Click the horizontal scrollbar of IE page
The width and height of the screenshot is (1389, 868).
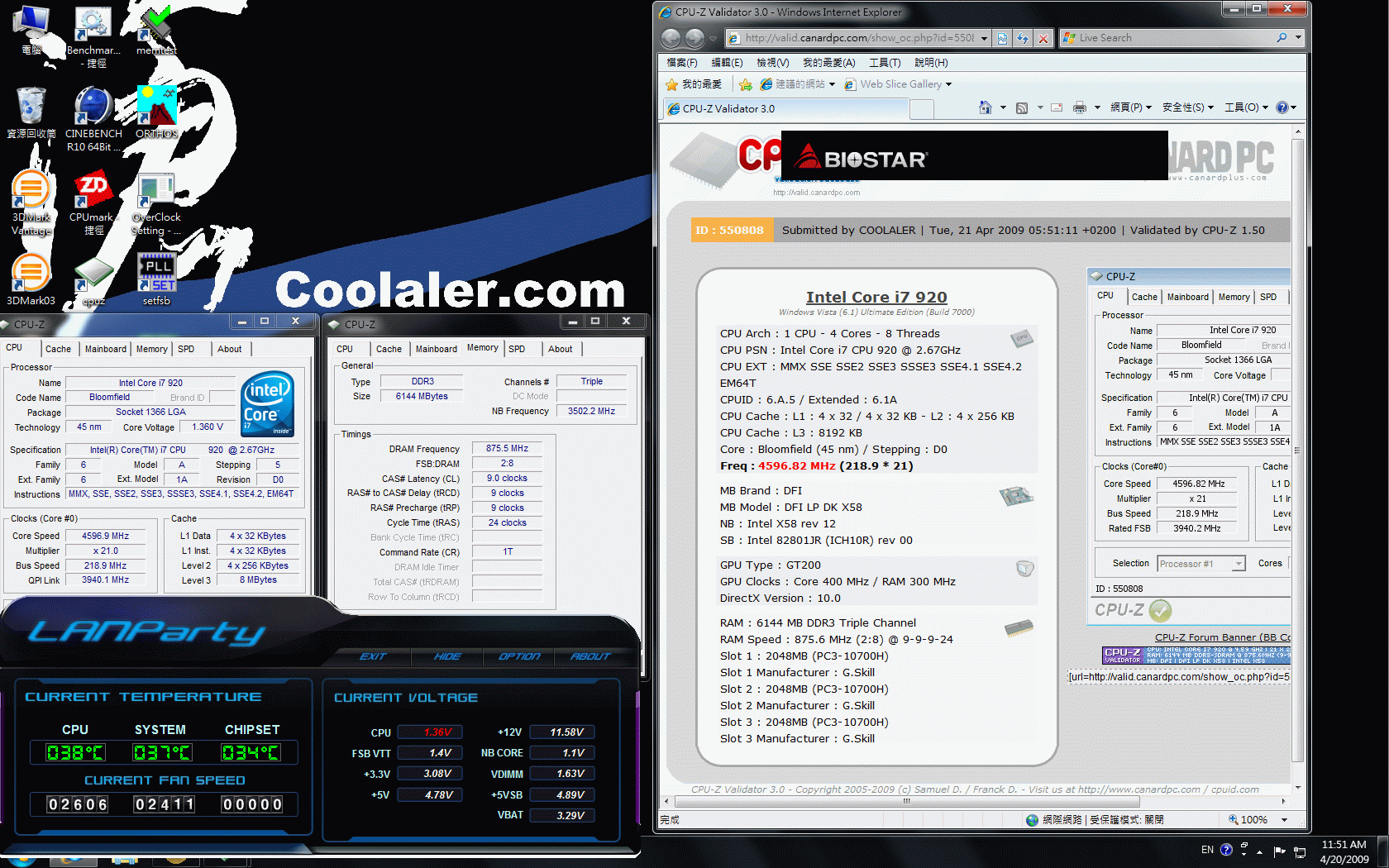coord(907,801)
